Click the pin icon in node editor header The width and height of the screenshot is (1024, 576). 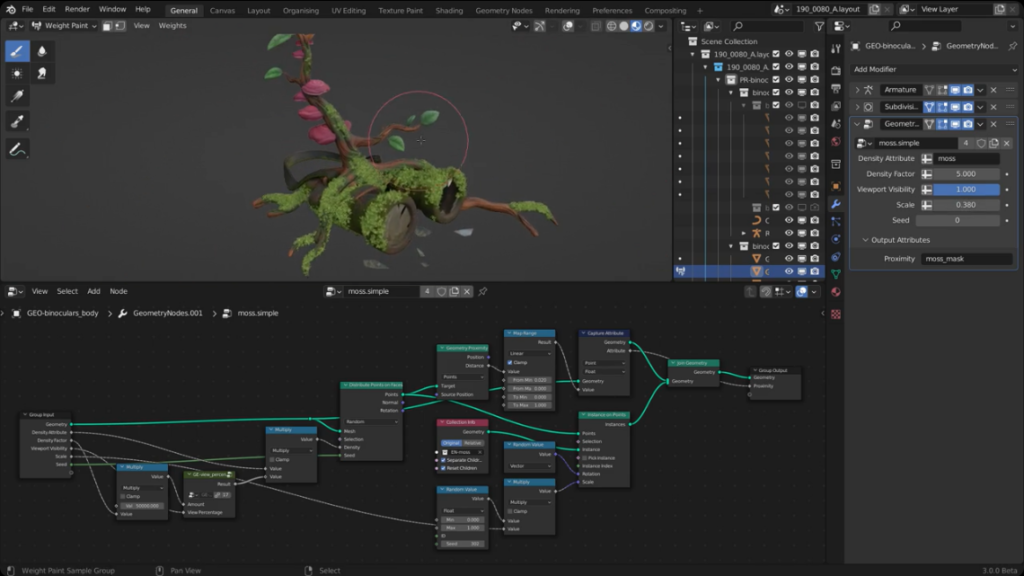click(x=483, y=292)
